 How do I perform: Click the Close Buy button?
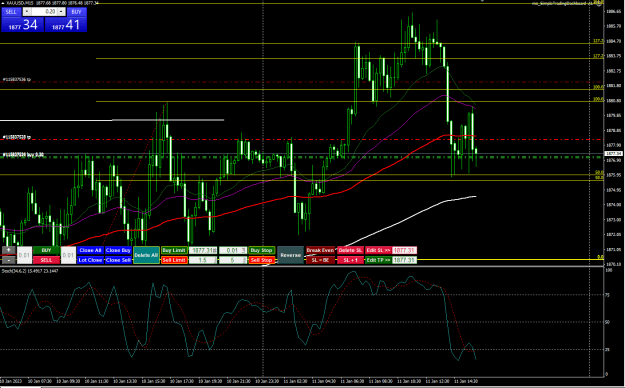point(118,250)
